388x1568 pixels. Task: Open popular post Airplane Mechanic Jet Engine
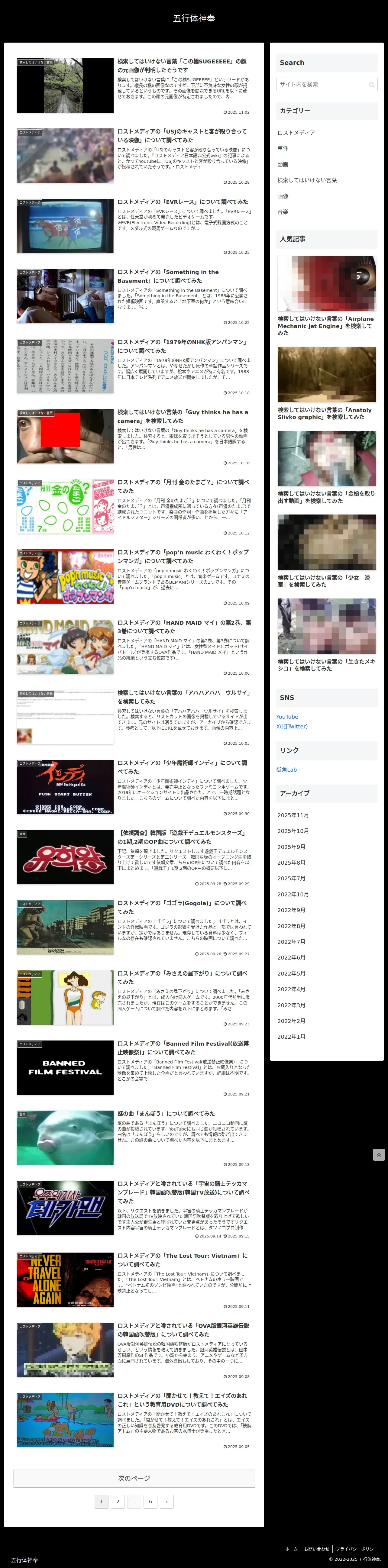326,296
